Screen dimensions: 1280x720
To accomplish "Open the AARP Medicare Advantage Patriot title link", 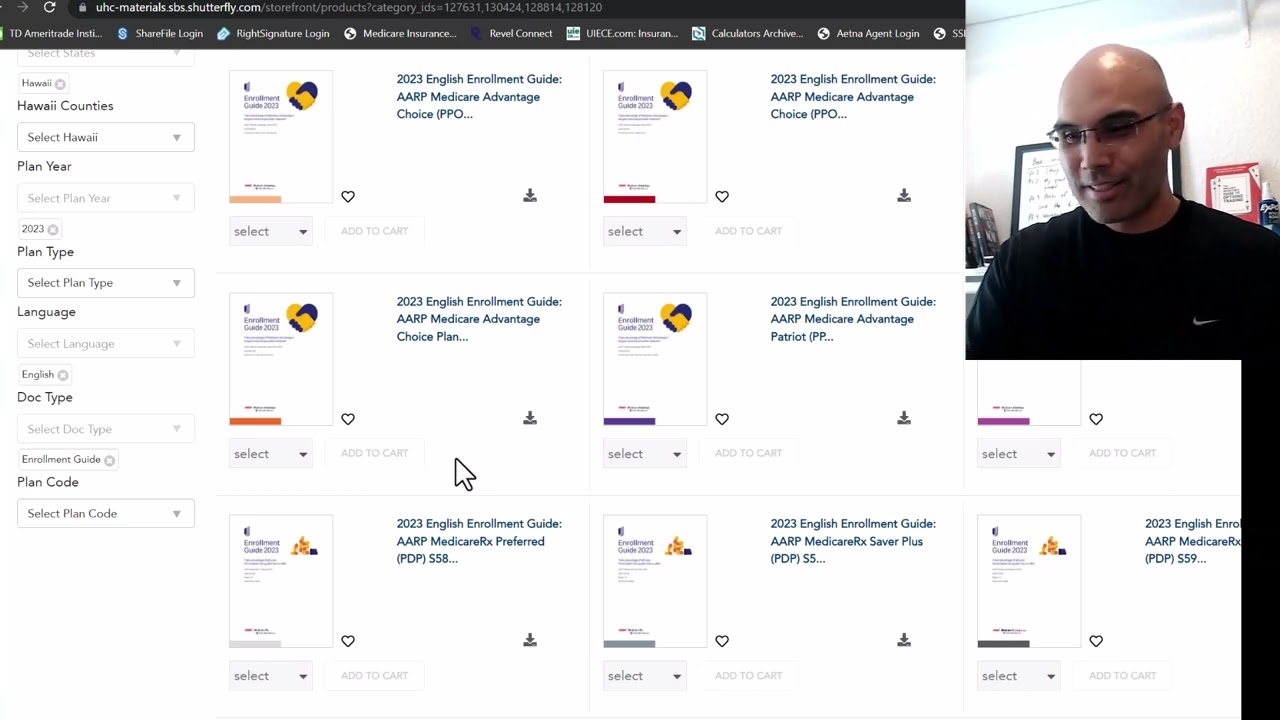I will (x=853, y=319).
